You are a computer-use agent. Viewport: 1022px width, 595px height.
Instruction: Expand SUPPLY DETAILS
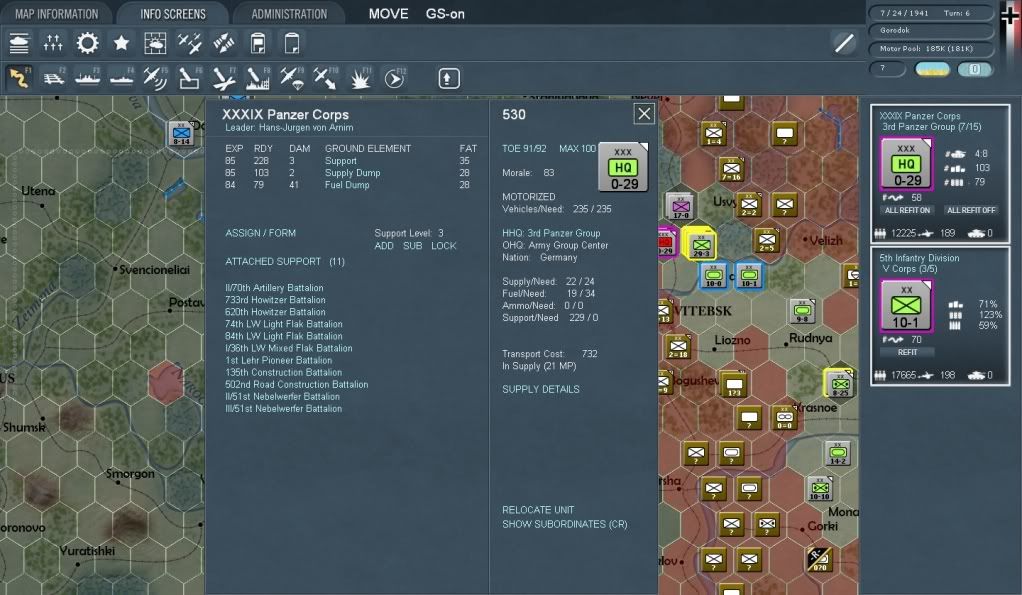(x=540, y=389)
